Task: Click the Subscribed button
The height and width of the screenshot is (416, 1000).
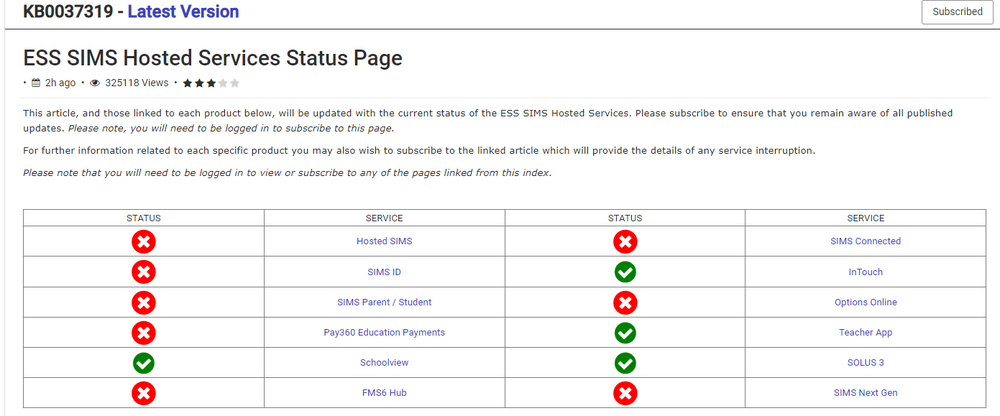Action: coord(957,11)
